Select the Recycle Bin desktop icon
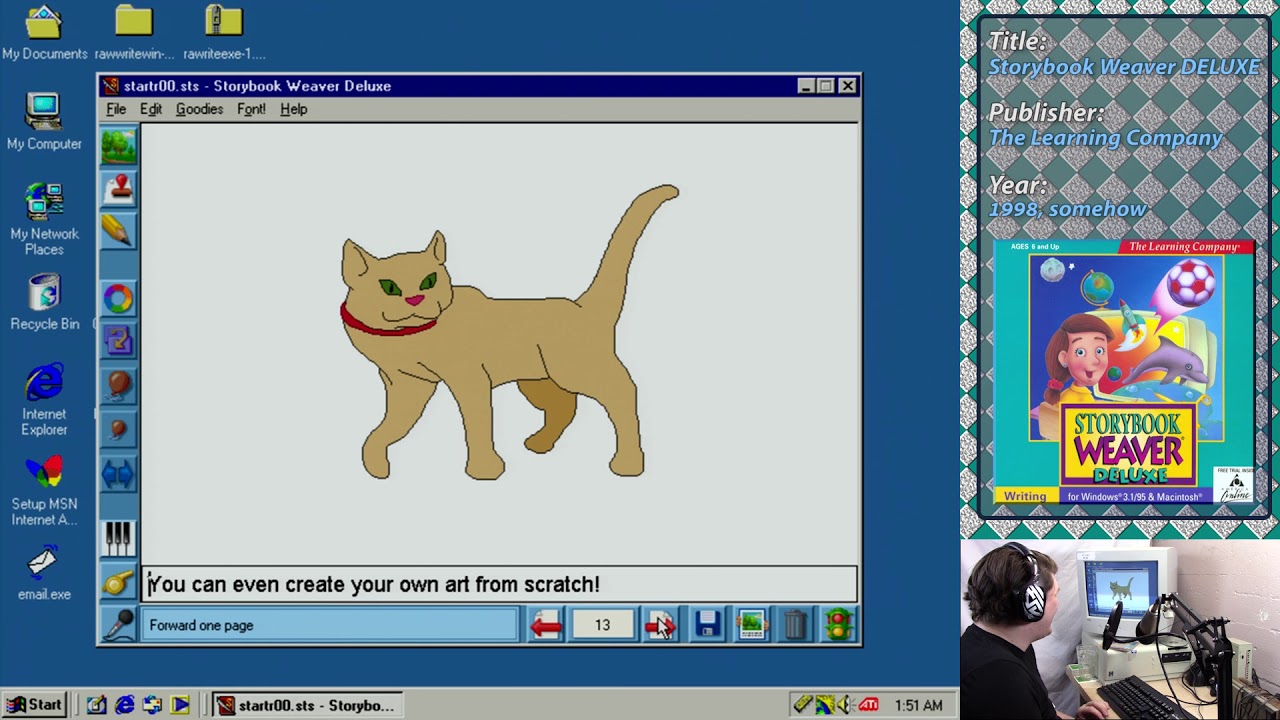 [x=44, y=303]
